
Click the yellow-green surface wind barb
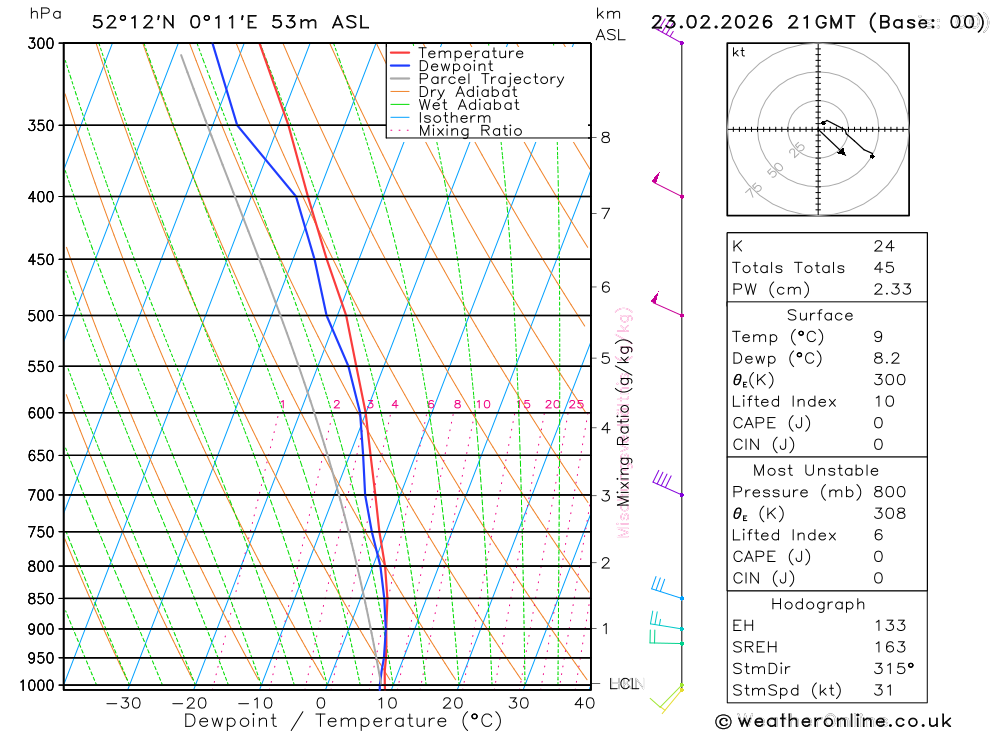pos(667,698)
